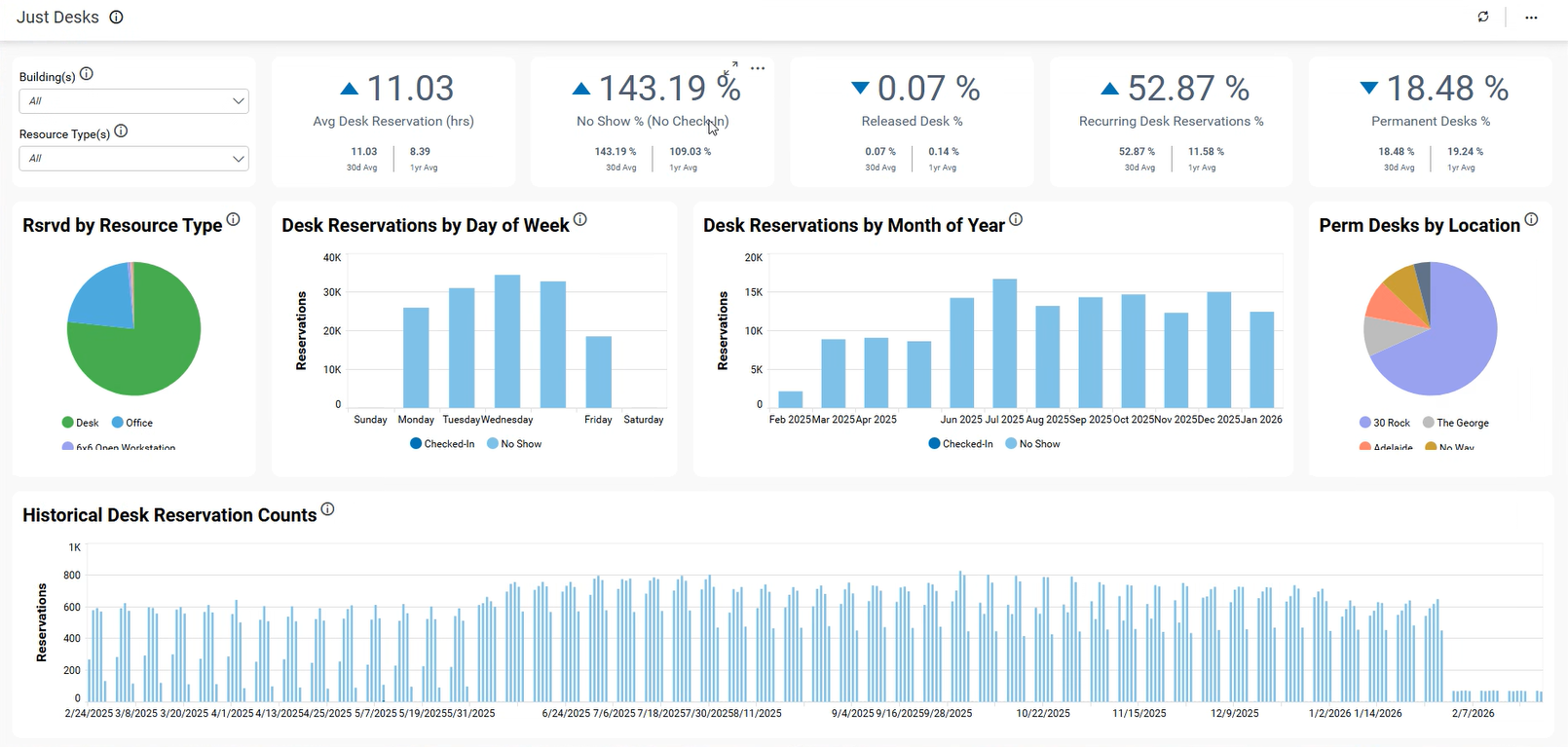Viewport: 1568px width, 747px height.
Task: Click the 8.39 1yr Avg value
Action: [x=420, y=152]
